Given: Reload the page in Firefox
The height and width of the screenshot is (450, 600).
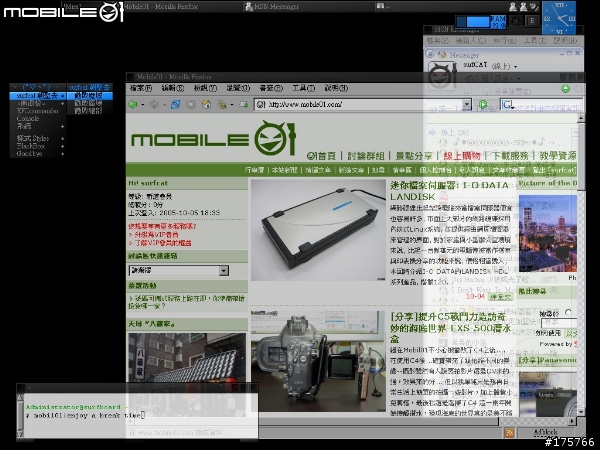Looking at the screenshot, I should 176,104.
